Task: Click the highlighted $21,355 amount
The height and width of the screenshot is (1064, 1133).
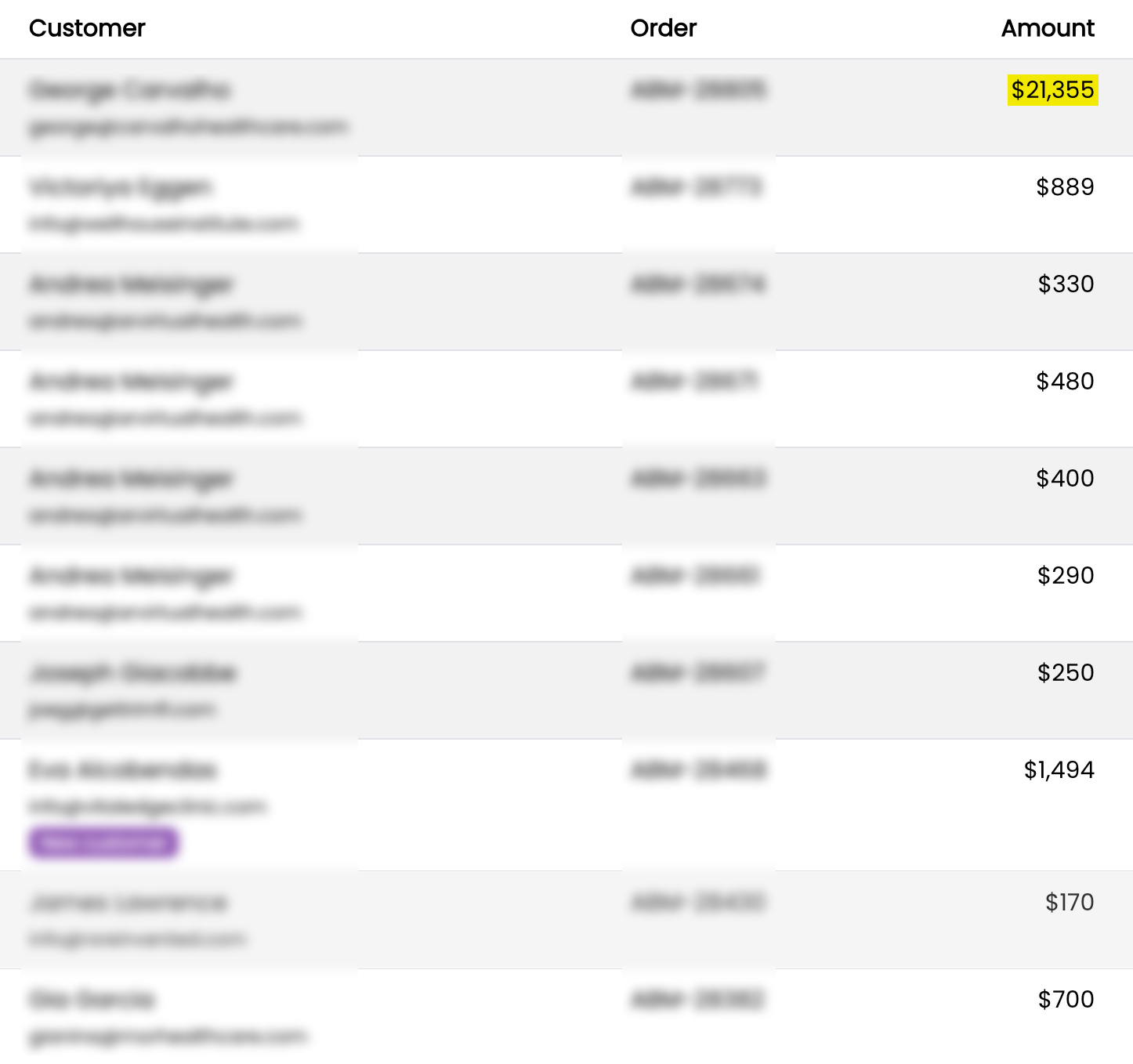Action: pyautogui.click(x=1052, y=90)
